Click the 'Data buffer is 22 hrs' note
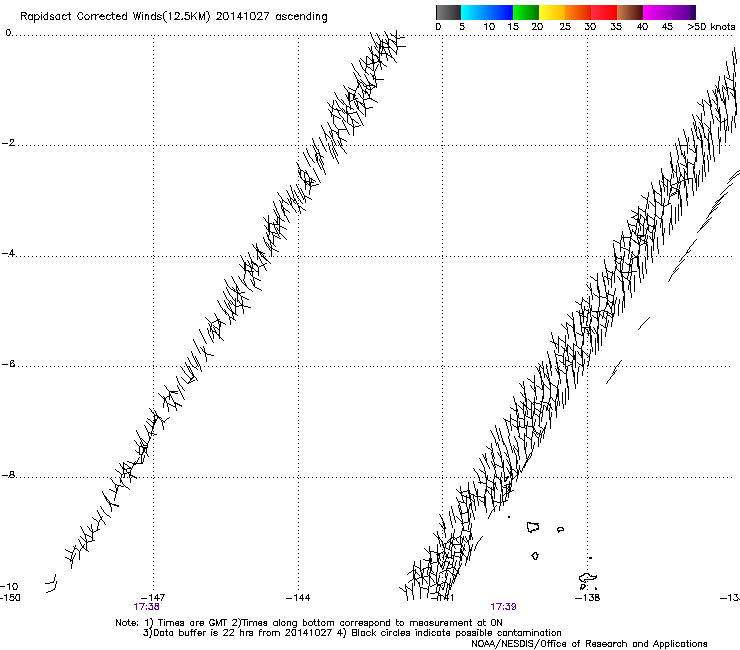 [x=352, y=633]
